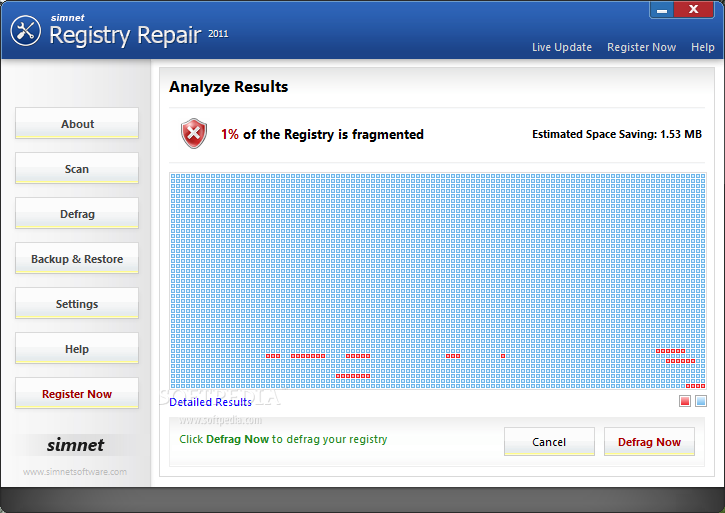Open Live Update in the header
The width and height of the screenshot is (725, 513).
pos(562,47)
